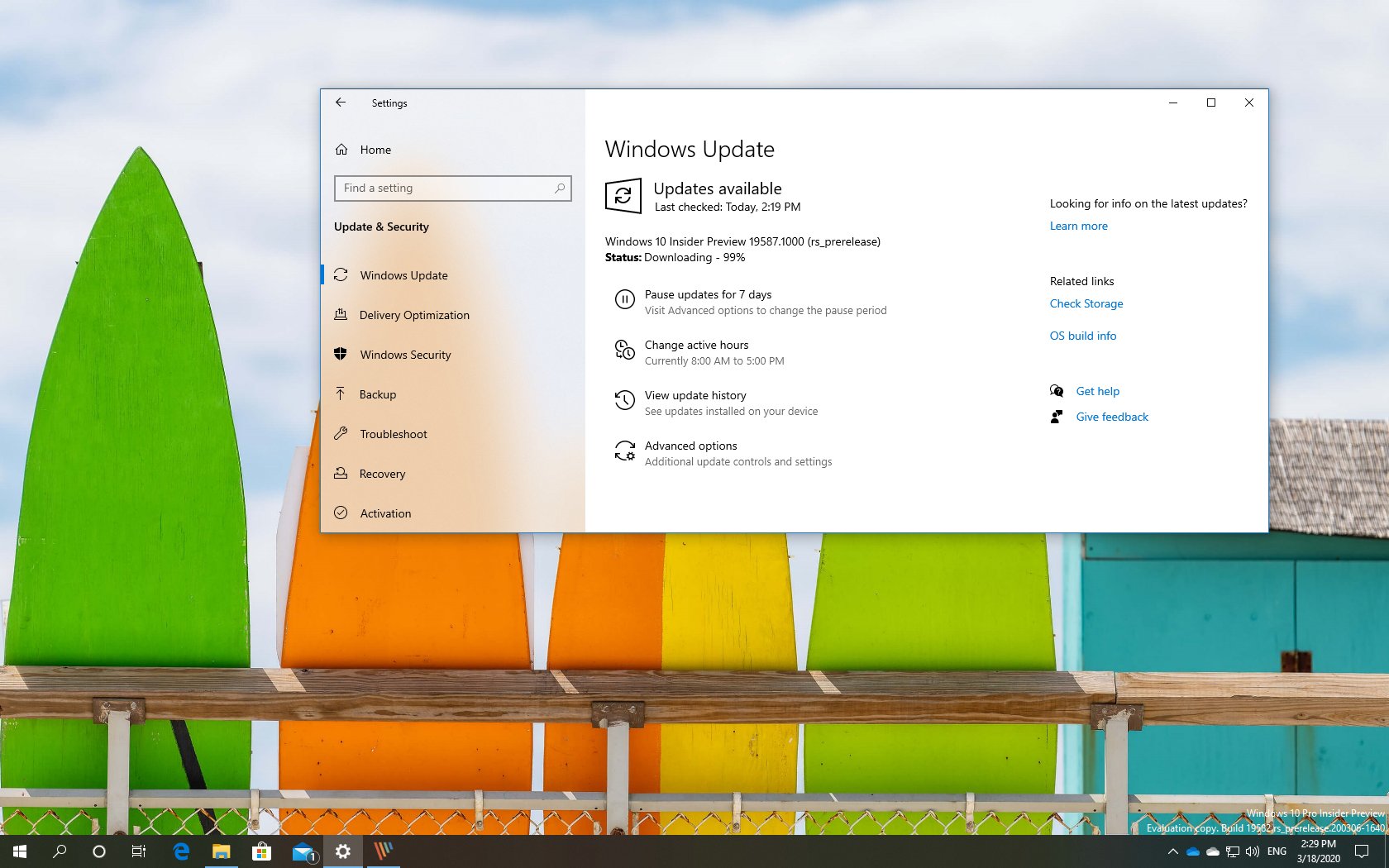The height and width of the screenshot is (868, 1389).
Task: Click the Get help icon
Action: click(x=1056, y=391)
